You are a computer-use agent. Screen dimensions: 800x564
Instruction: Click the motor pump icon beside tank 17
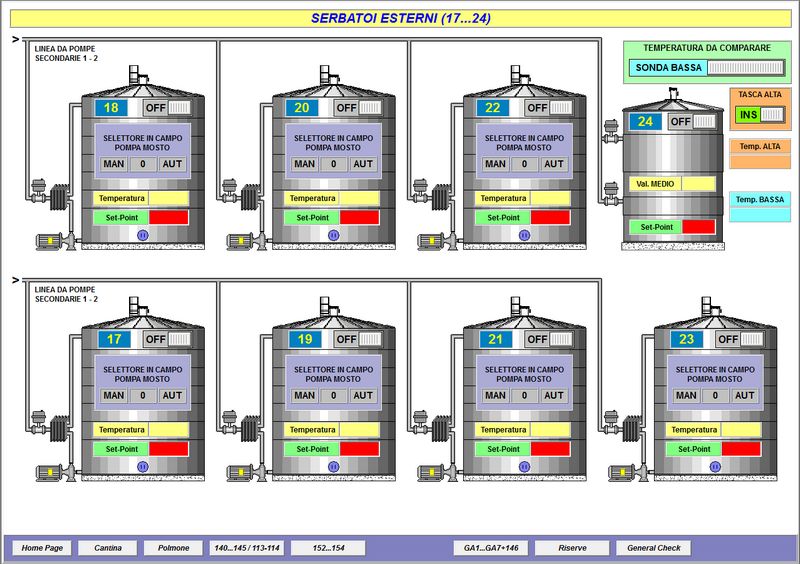coord(50,471)
